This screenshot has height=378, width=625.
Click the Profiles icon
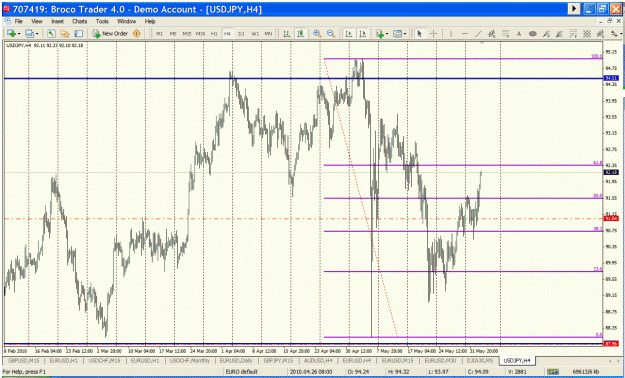click(29, 34)
